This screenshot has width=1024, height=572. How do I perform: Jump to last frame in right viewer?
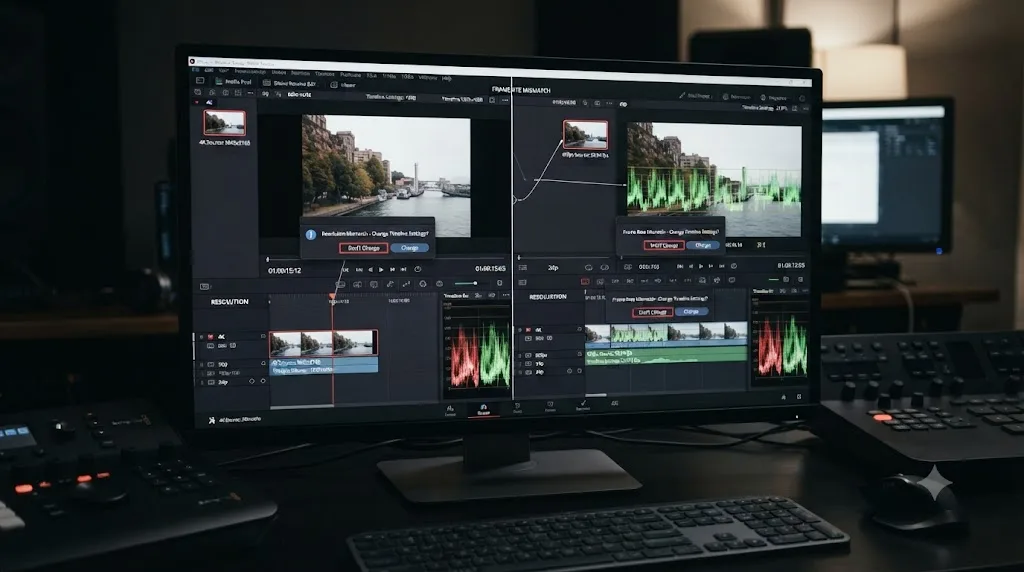point(722,266)
